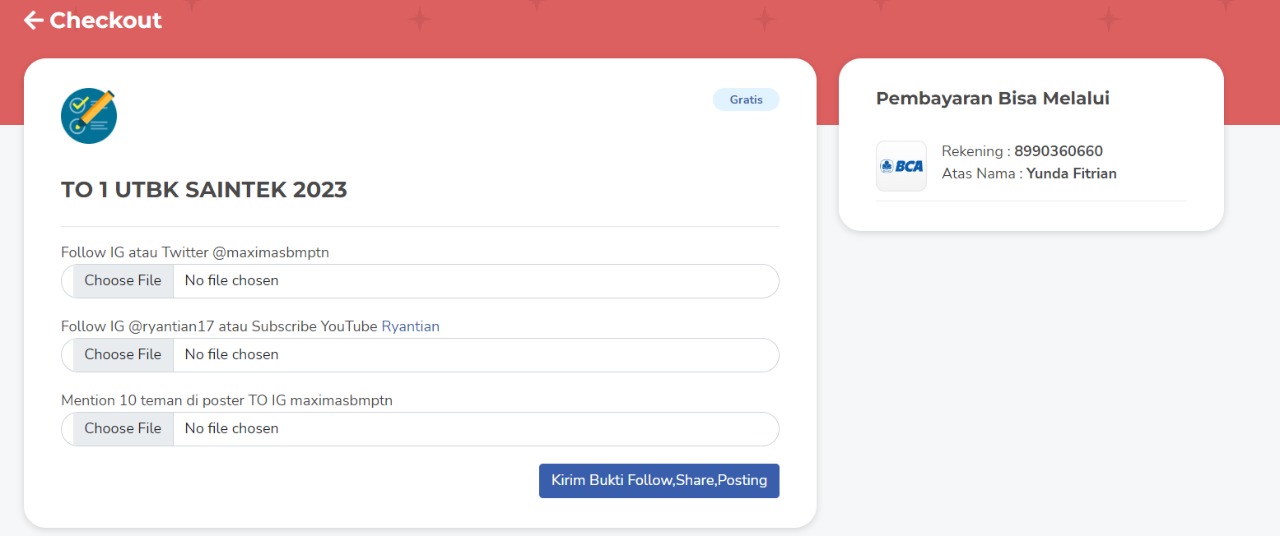Click the account number 8990360660
The image size is (1280, 536).
1058,152
